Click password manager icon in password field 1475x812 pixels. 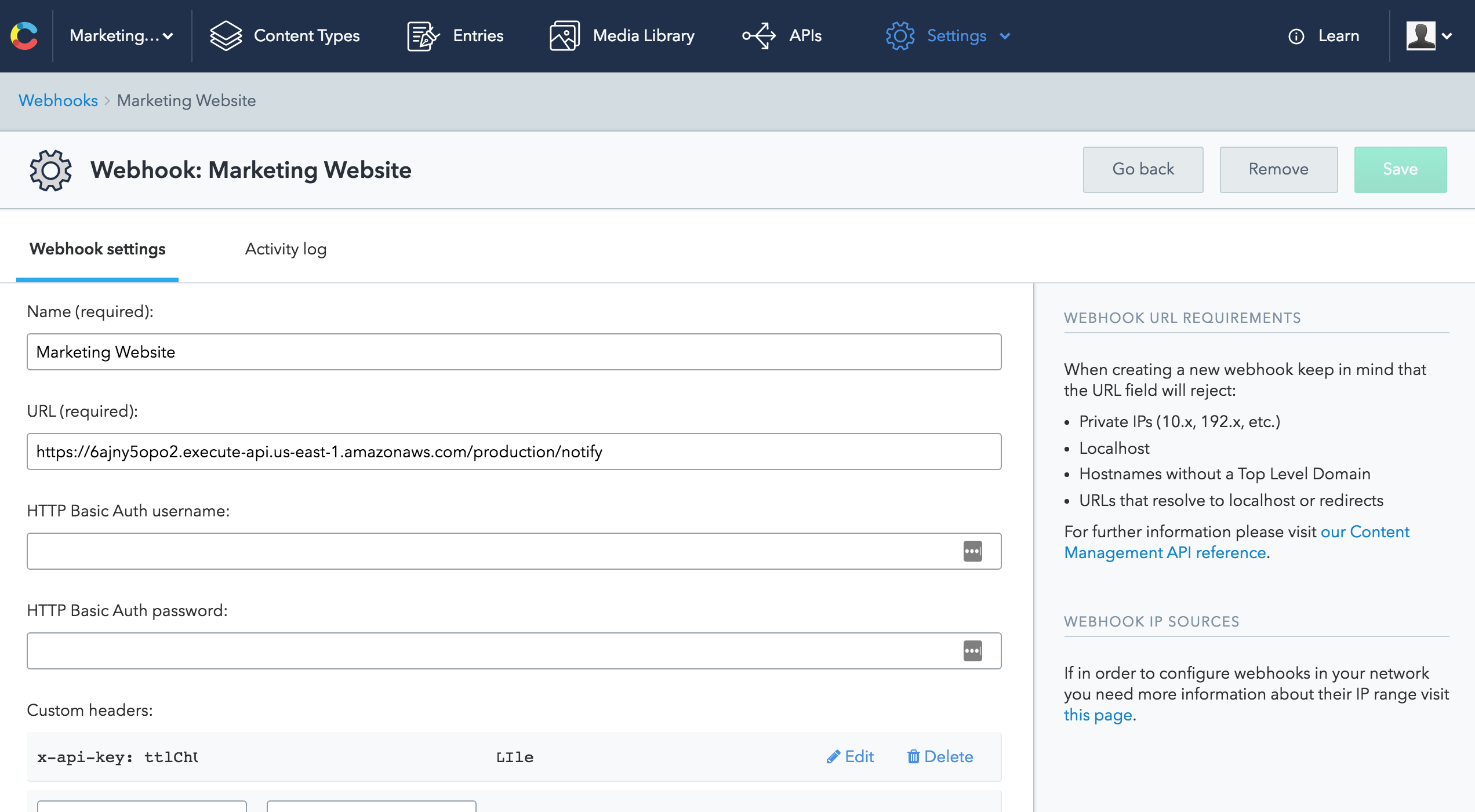pyautogui.click(x=972, y=651)
